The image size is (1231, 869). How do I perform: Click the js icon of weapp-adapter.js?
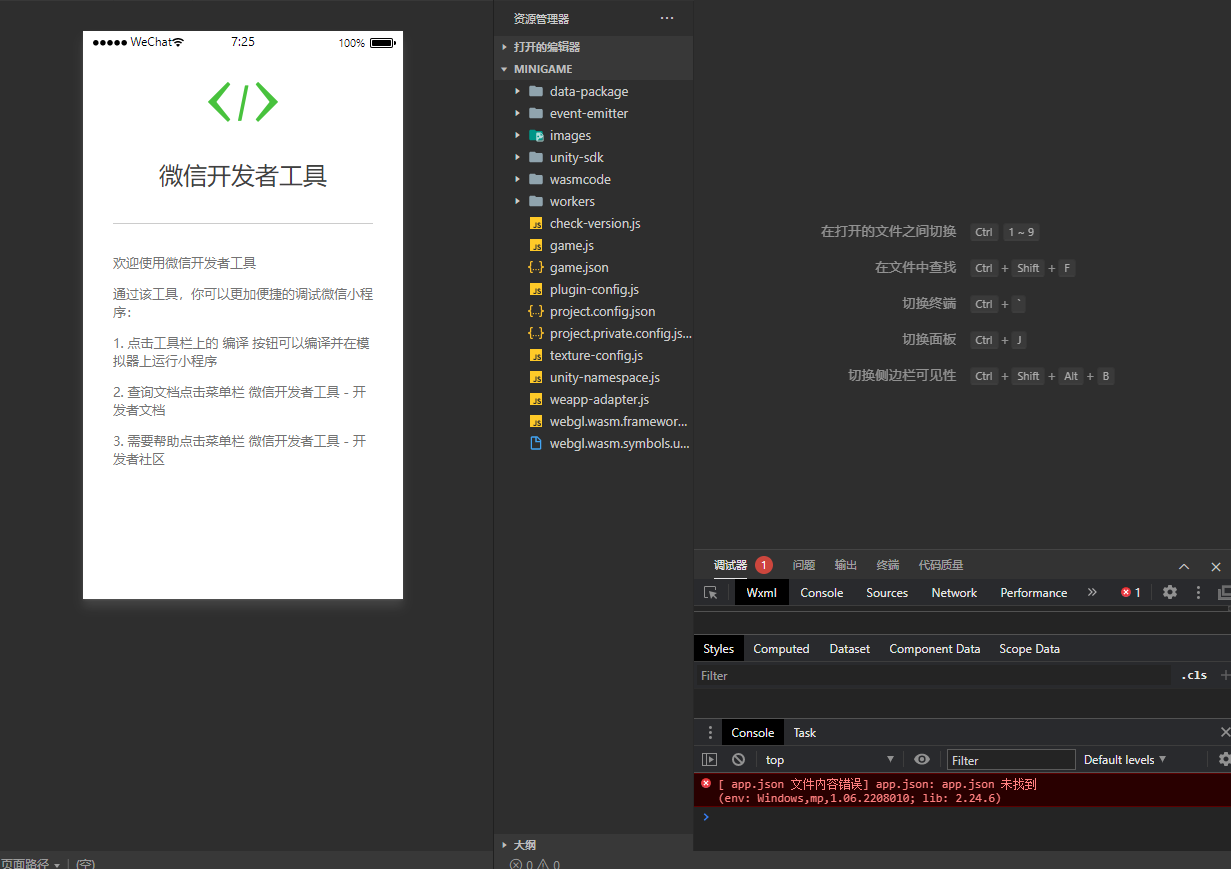(x=536, y=400)
